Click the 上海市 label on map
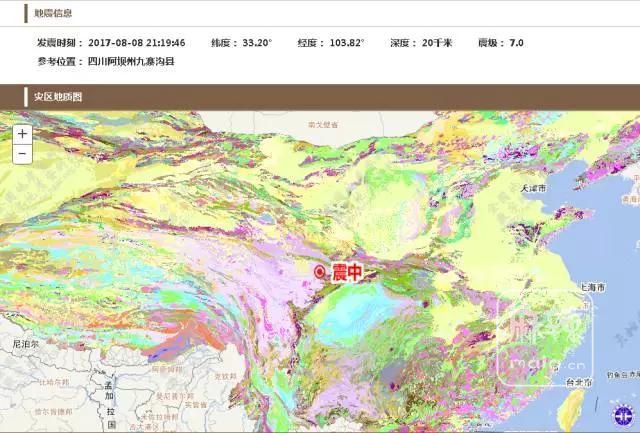The height and width of the screenshot is (433, 640). (x=593, y=287)
